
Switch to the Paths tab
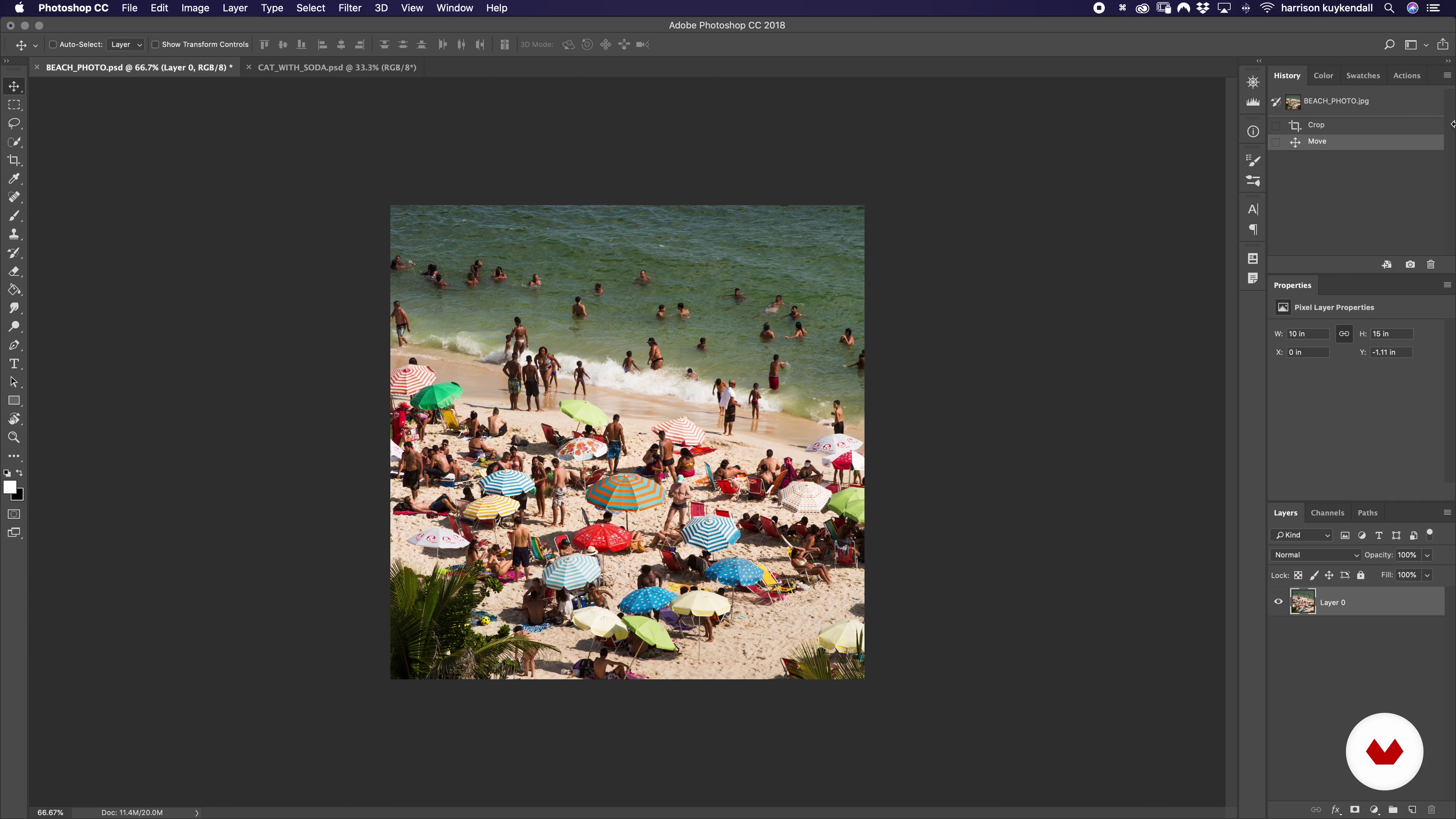[1367, 512]
